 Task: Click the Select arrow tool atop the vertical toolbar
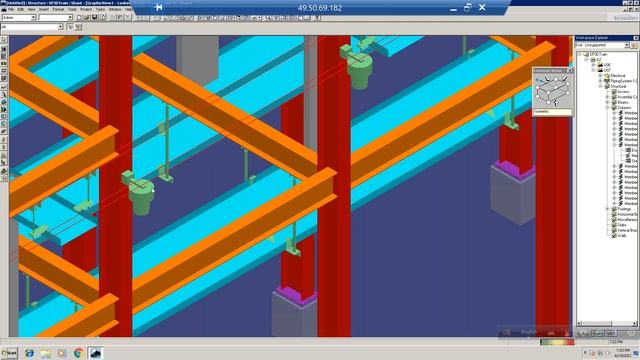pos(4,40)
